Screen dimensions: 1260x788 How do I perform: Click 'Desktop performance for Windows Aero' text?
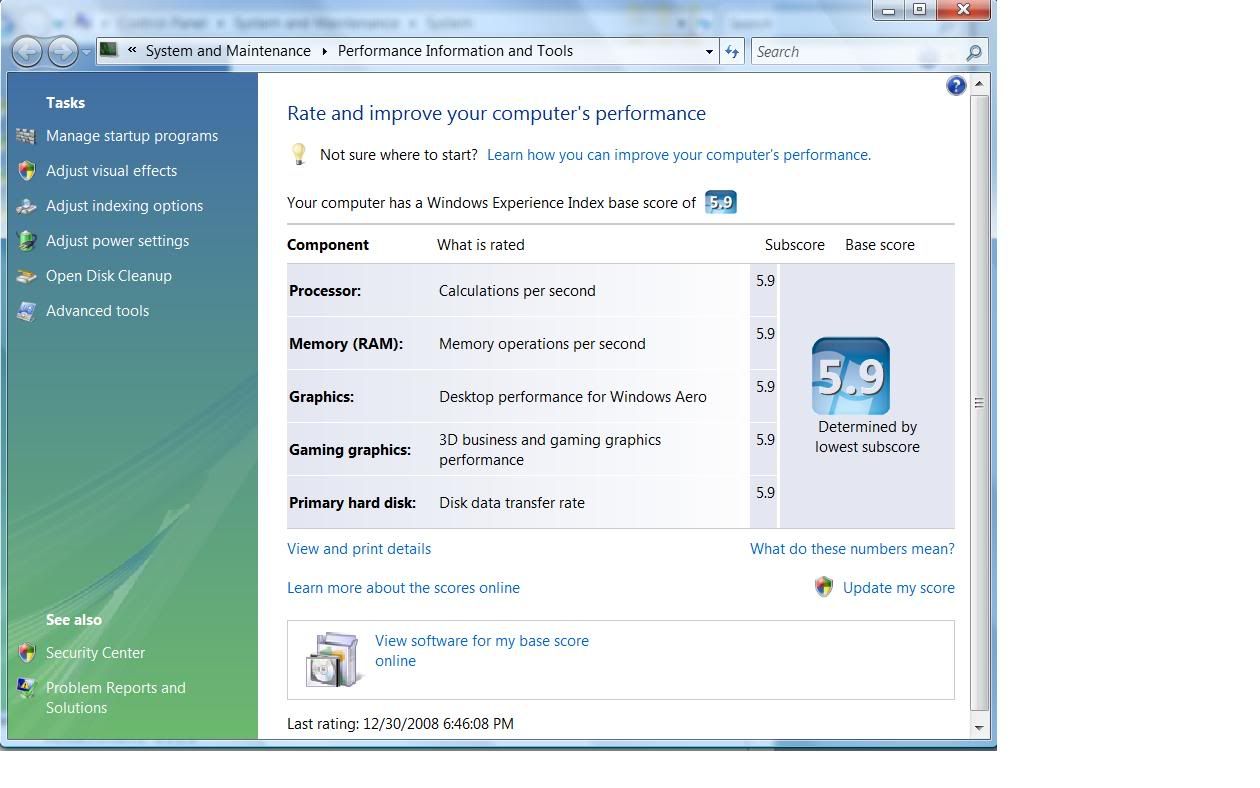pos(573,397)
